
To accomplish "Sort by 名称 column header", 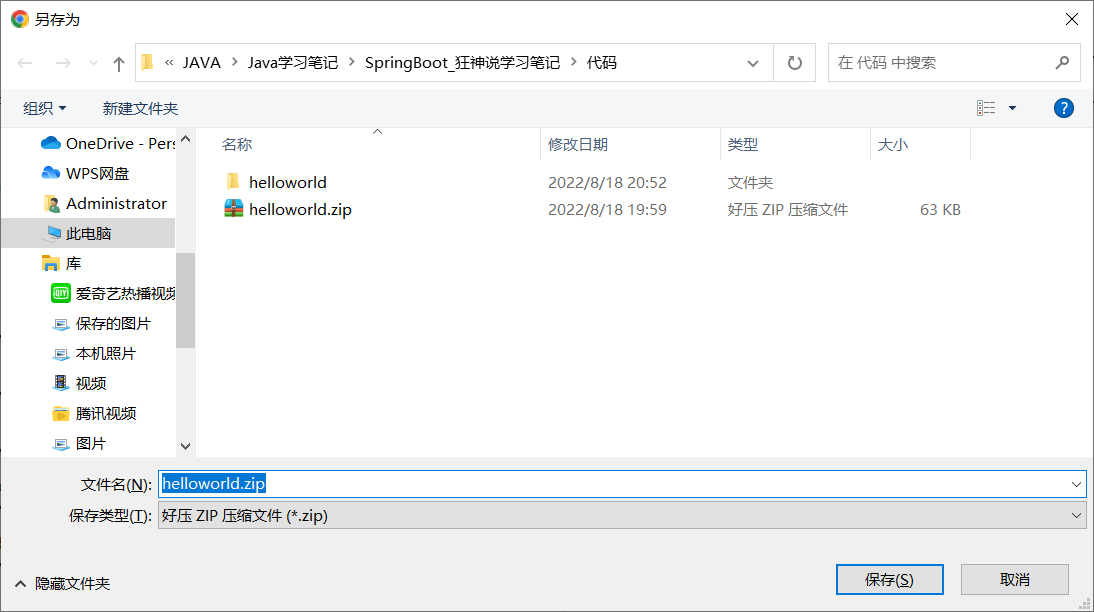I will coord(237,144).
